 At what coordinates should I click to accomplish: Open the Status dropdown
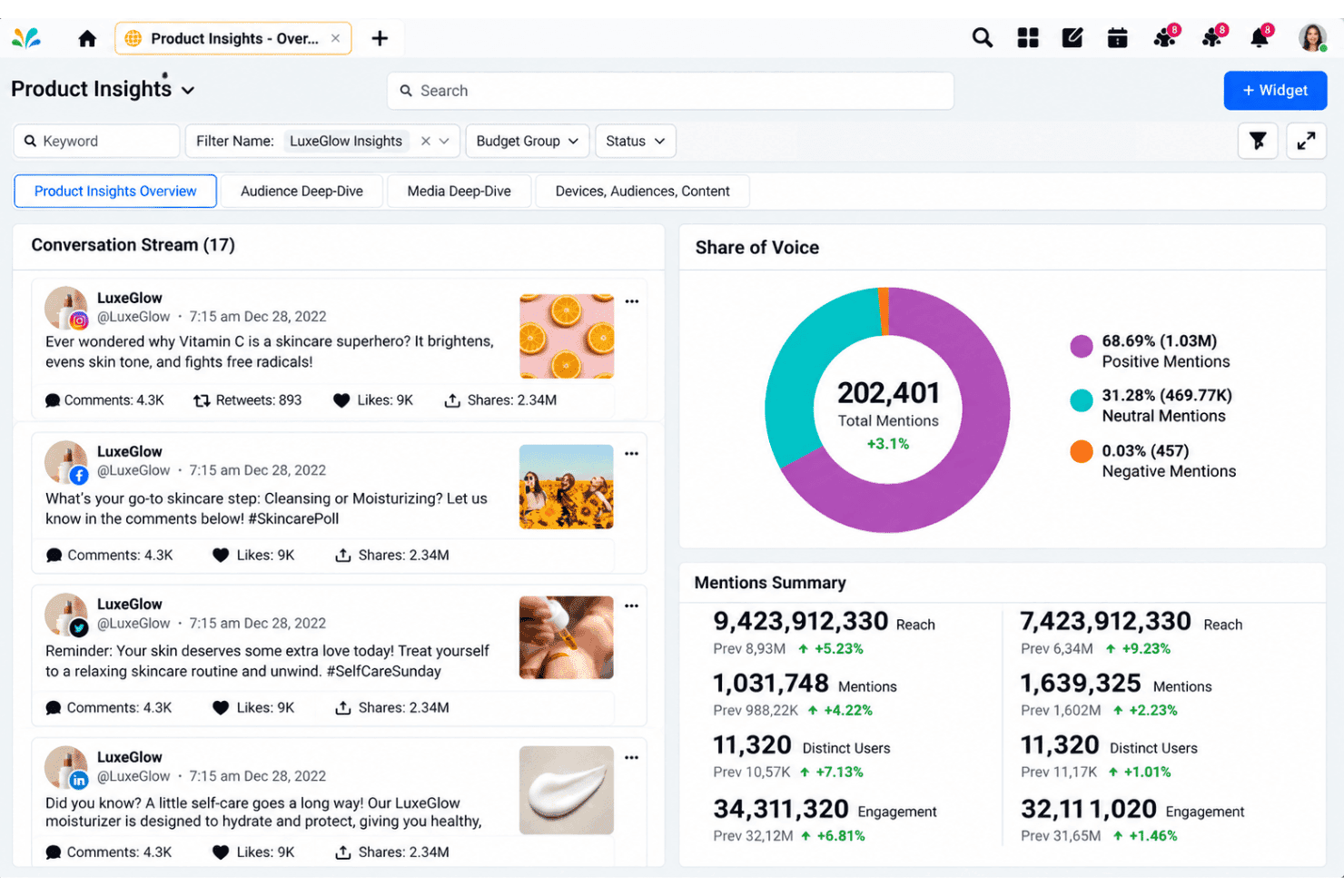coord(636,141)
